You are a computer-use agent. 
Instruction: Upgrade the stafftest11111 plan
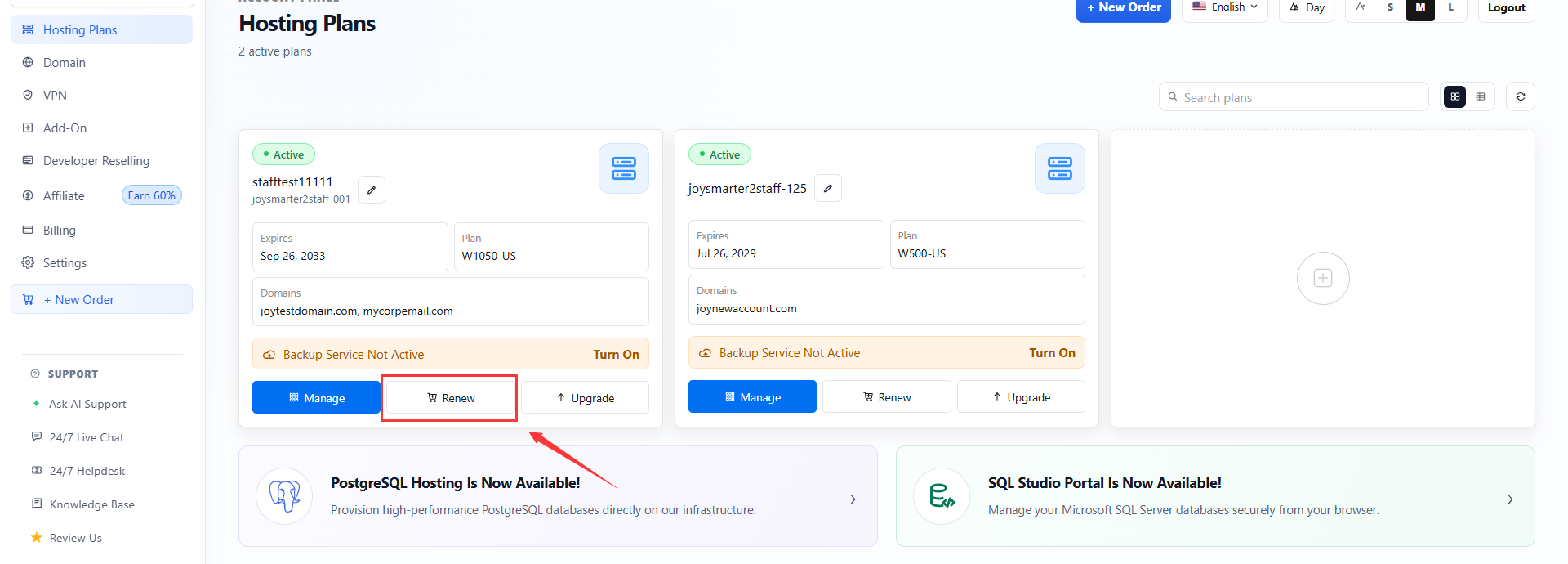tap(585, 397)
